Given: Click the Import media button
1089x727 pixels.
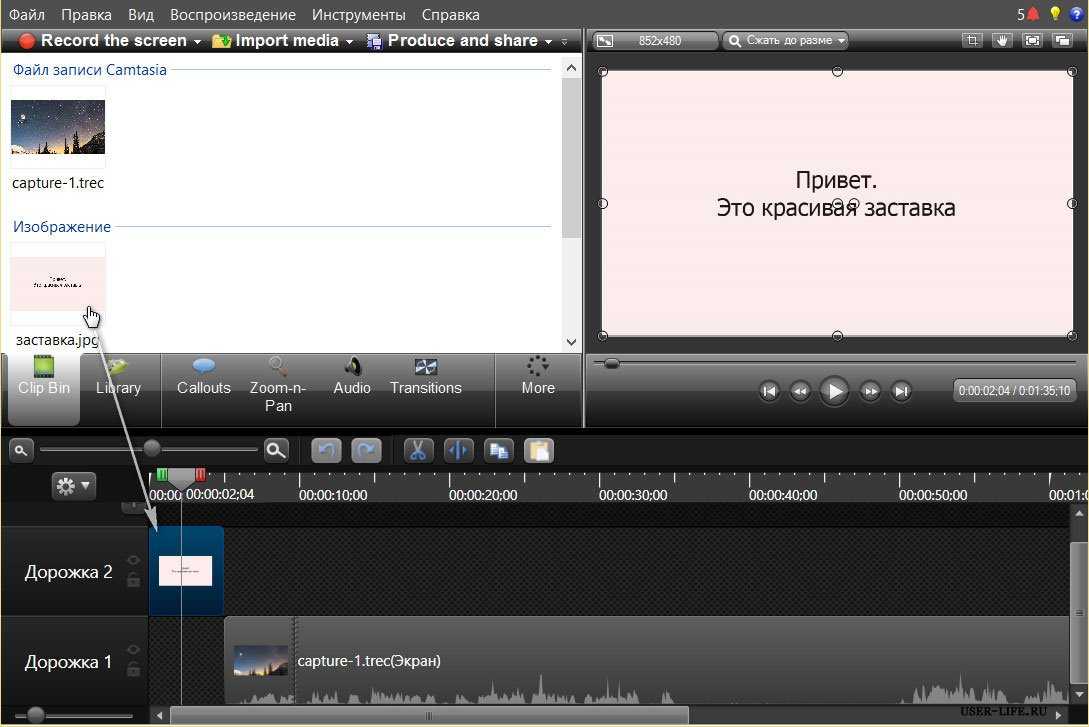Looking at the screenshot, I should coord(283,41).
